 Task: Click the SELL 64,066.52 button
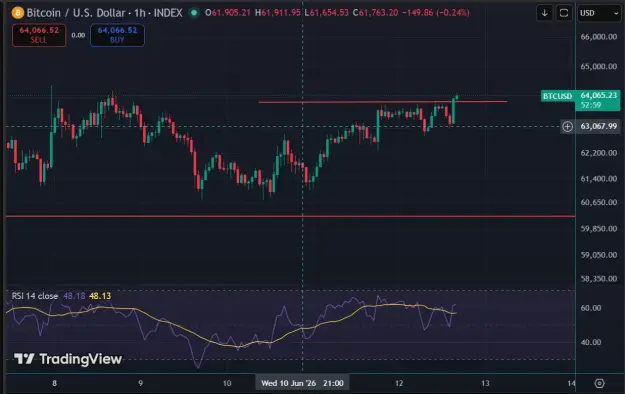(39, 35)
